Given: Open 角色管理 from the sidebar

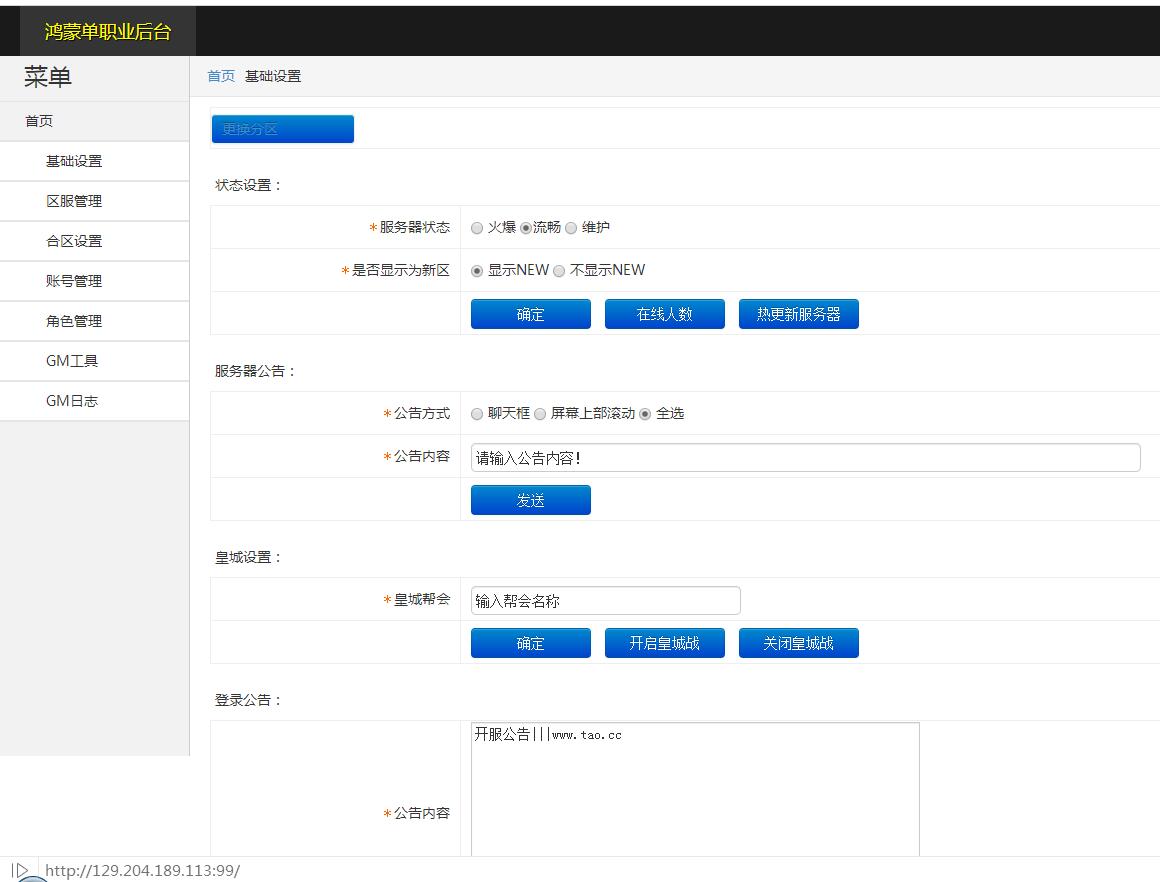Looking at the screenshot, I should [74, 321].
